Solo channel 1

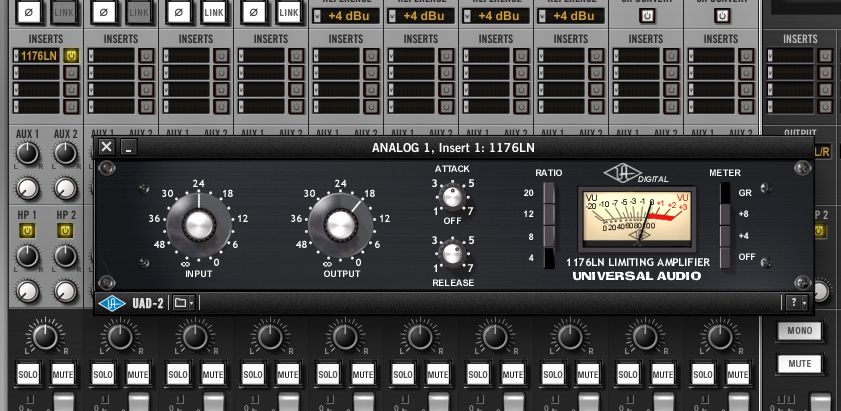[27, 374]
